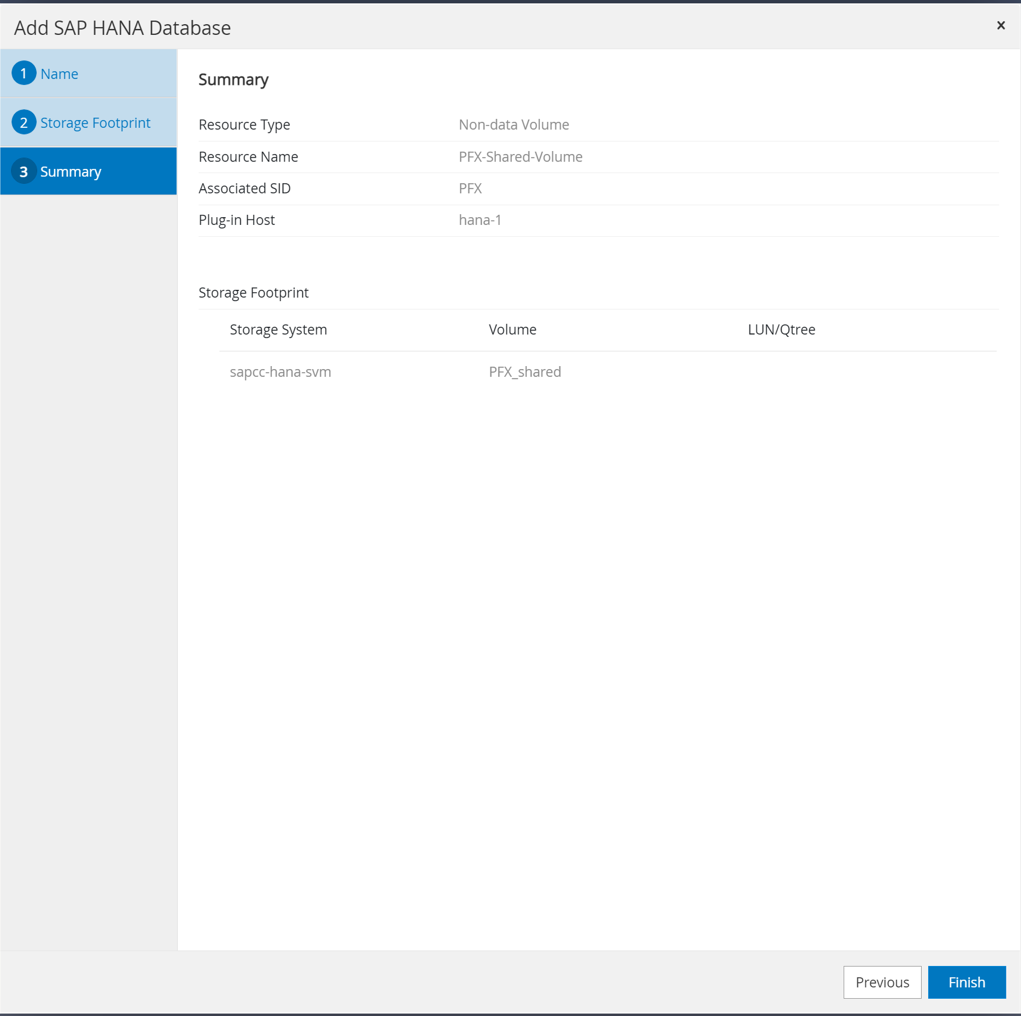Click the PFX associated SID value

[470, 188]
